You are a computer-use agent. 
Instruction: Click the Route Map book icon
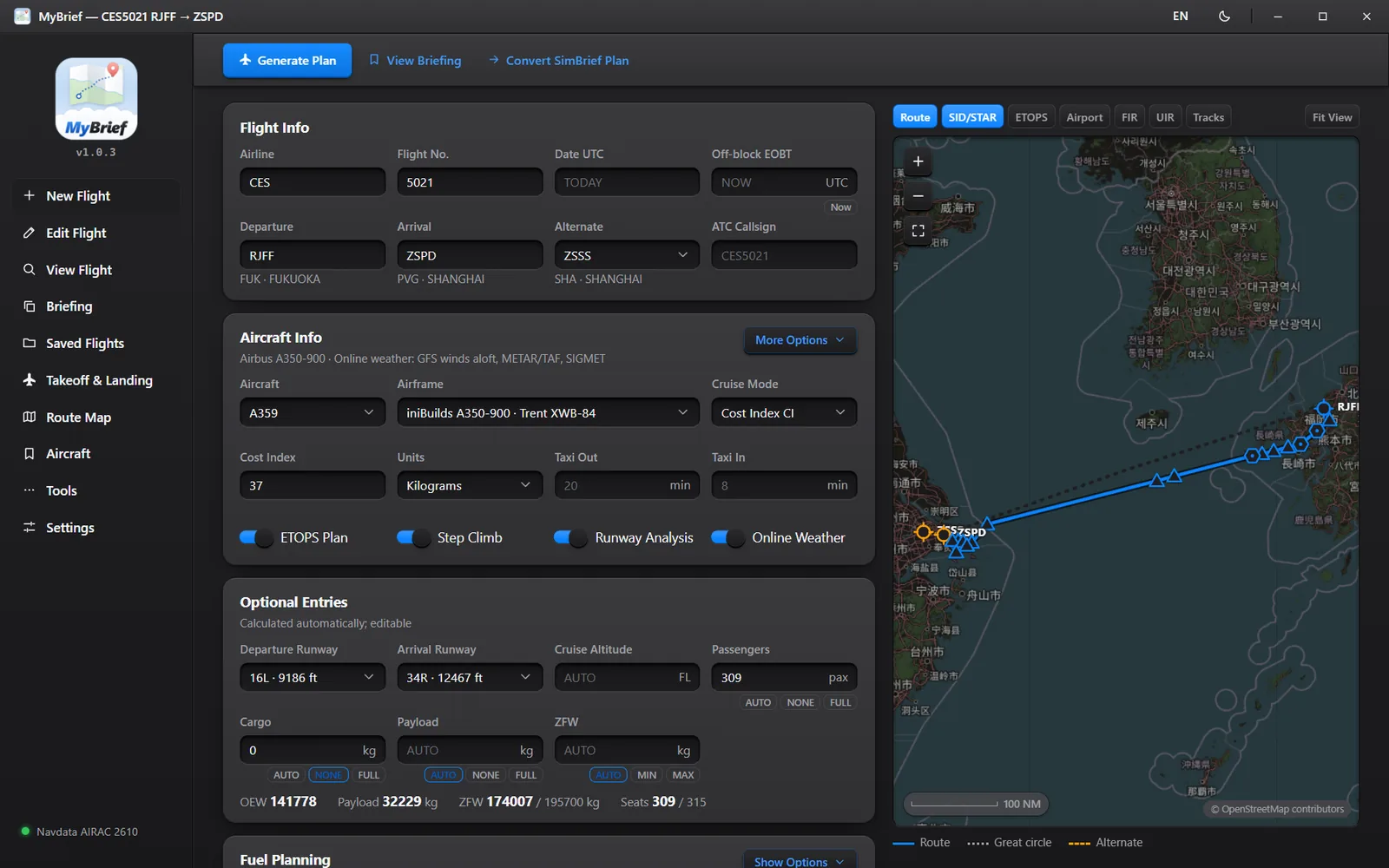(x=30, y=417)
